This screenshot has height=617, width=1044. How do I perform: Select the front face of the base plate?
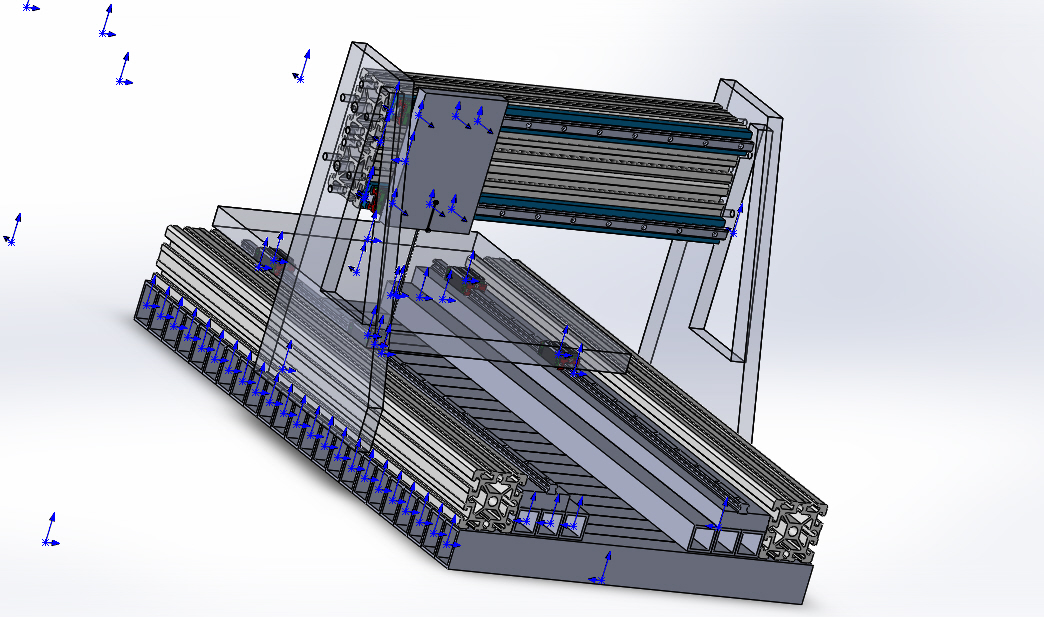629,567
